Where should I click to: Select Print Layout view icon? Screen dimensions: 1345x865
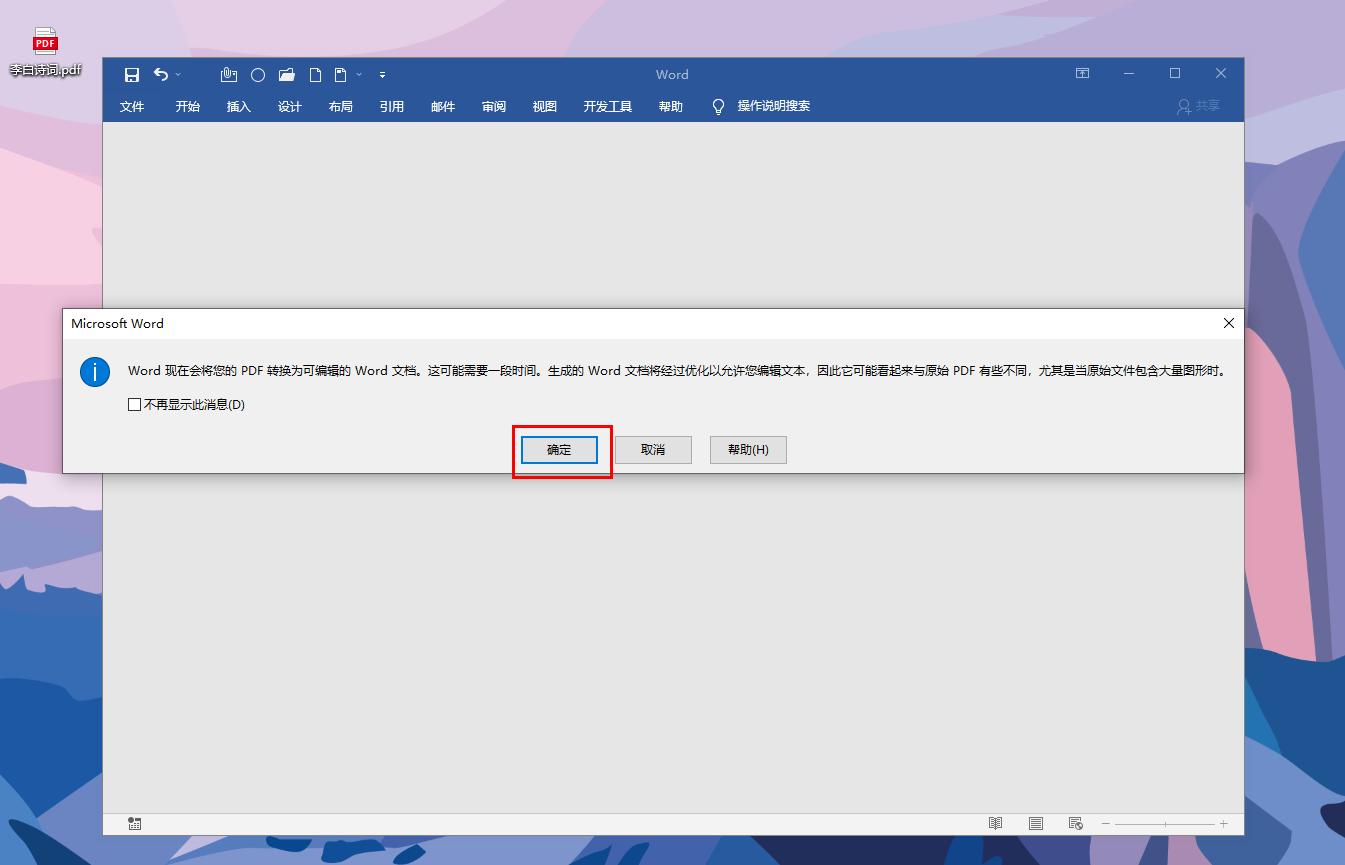click(x=1035, y=823)
